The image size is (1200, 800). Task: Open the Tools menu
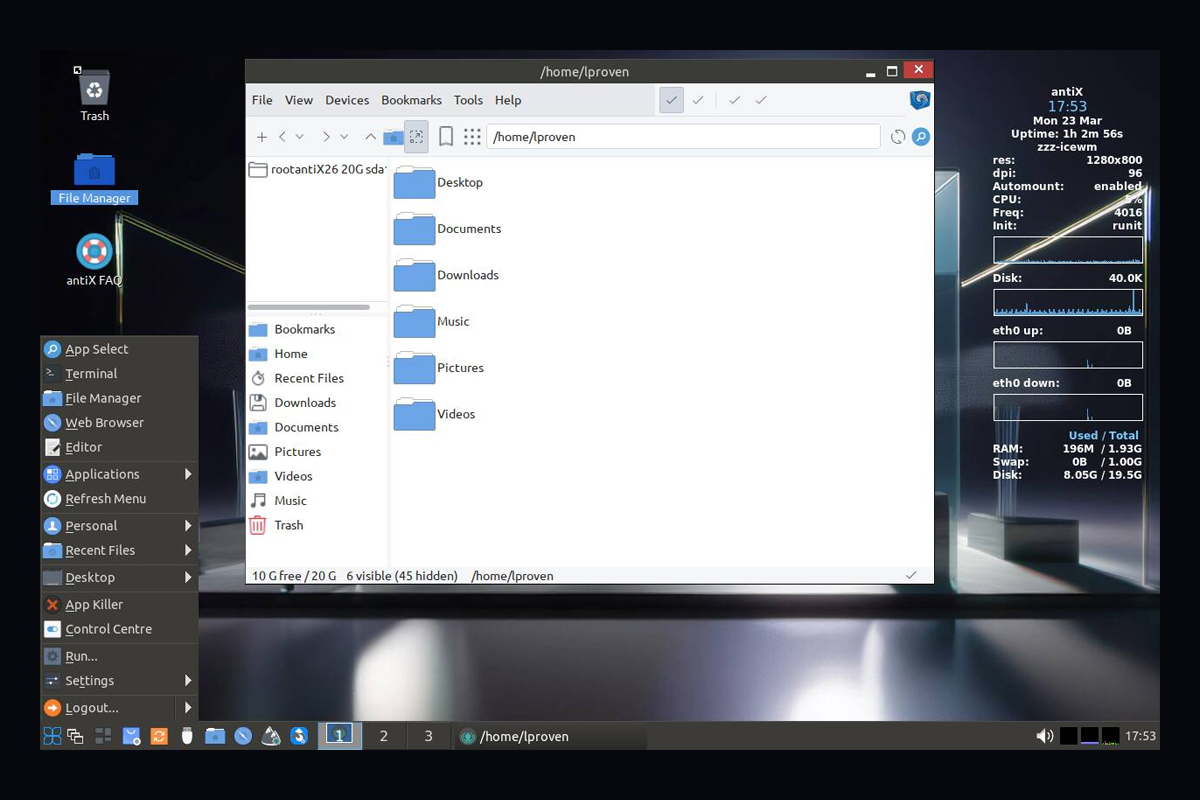[468, 100]
